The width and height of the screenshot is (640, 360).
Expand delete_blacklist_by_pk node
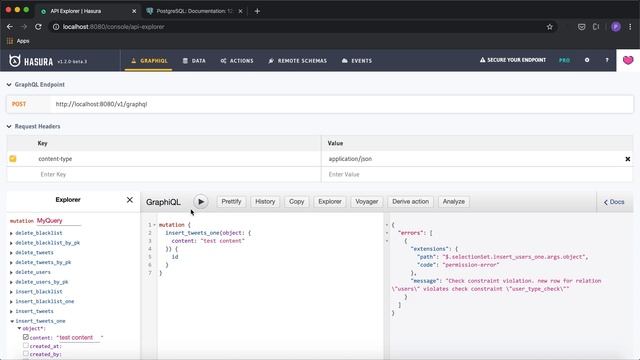coord(11,243)
